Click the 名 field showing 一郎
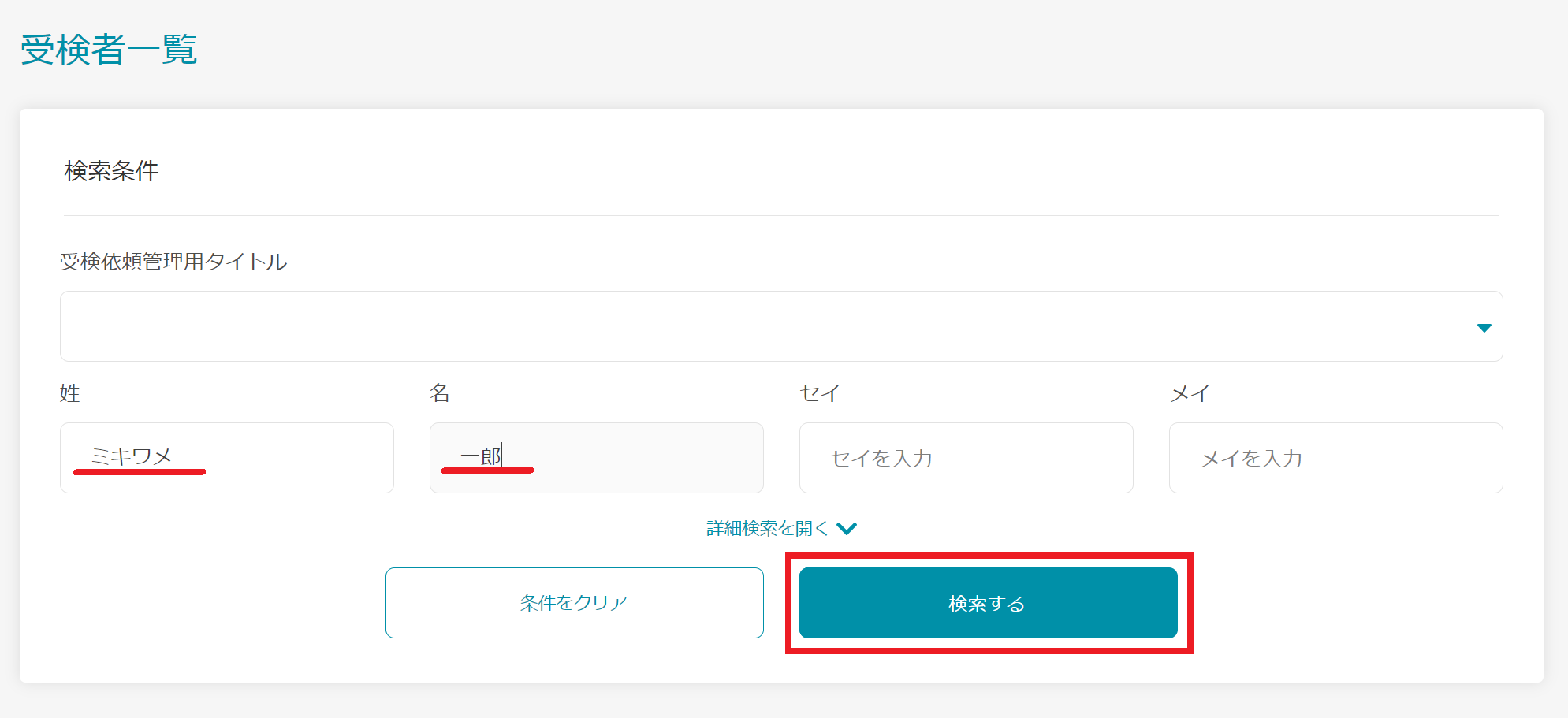 point(596,458)
